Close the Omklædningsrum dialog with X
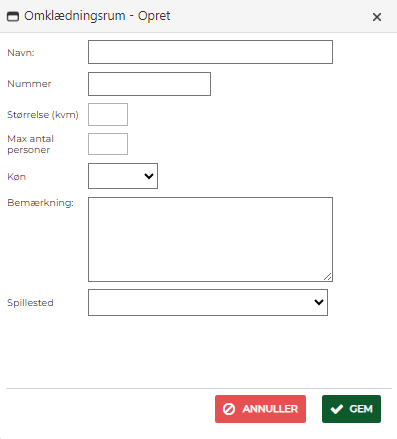The width and height of the screenshot is (397, 439). [377, 17]
